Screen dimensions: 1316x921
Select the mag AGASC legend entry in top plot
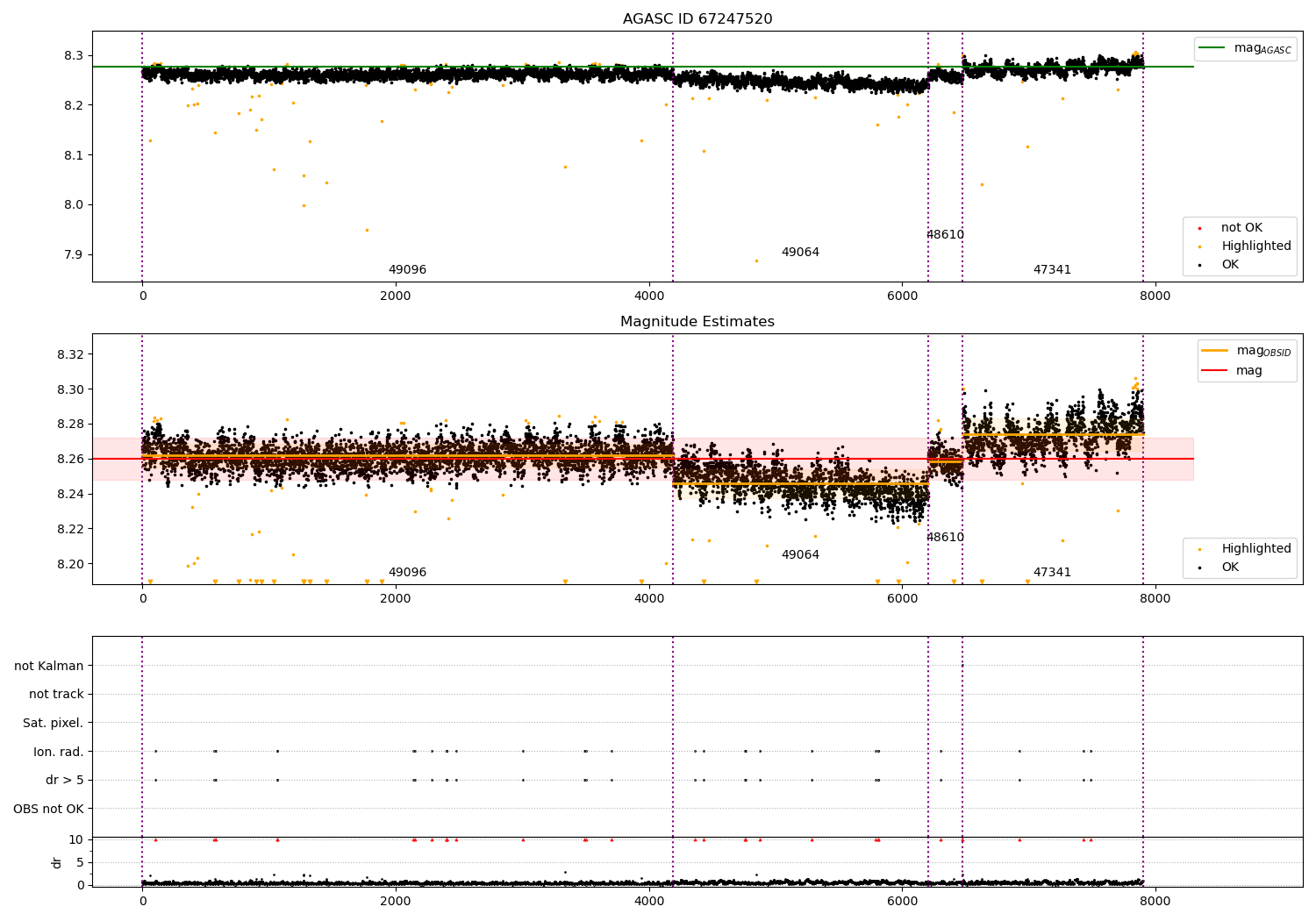click(x=1245, y=48)
